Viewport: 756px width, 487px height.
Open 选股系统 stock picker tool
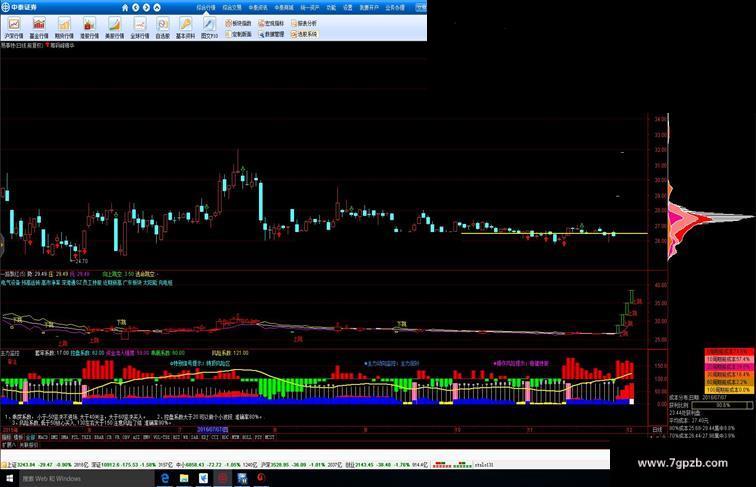[x=304, y=34]
